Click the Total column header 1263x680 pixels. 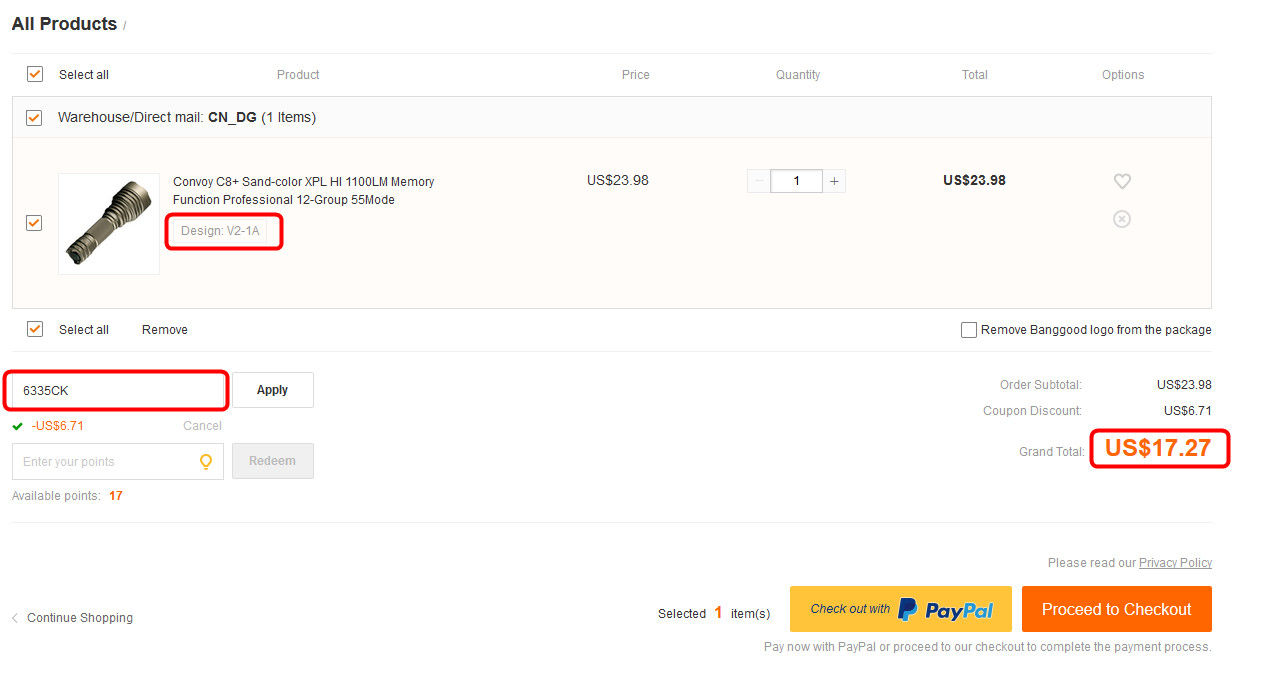click(x=975, y=75)
